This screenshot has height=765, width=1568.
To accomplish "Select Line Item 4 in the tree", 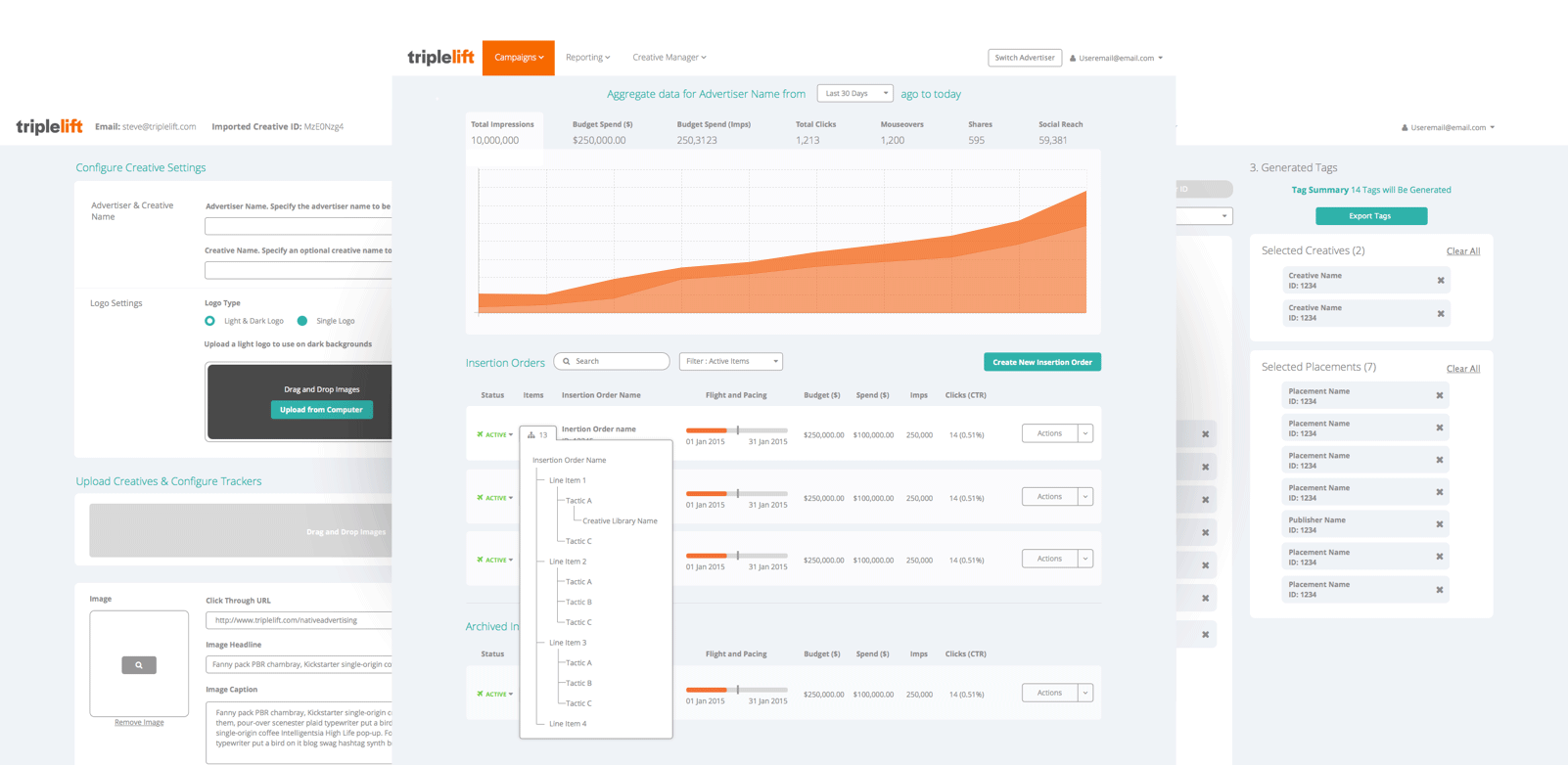I will (568, 724).
